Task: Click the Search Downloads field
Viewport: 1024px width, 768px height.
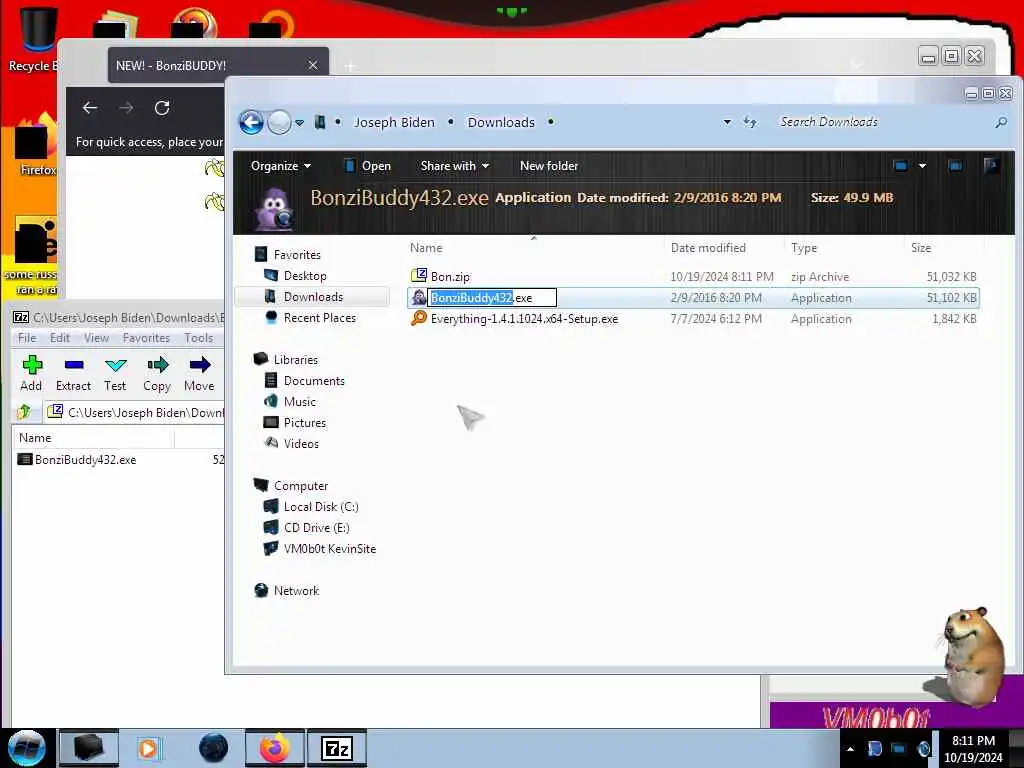Action: click(x=882, y=122)
